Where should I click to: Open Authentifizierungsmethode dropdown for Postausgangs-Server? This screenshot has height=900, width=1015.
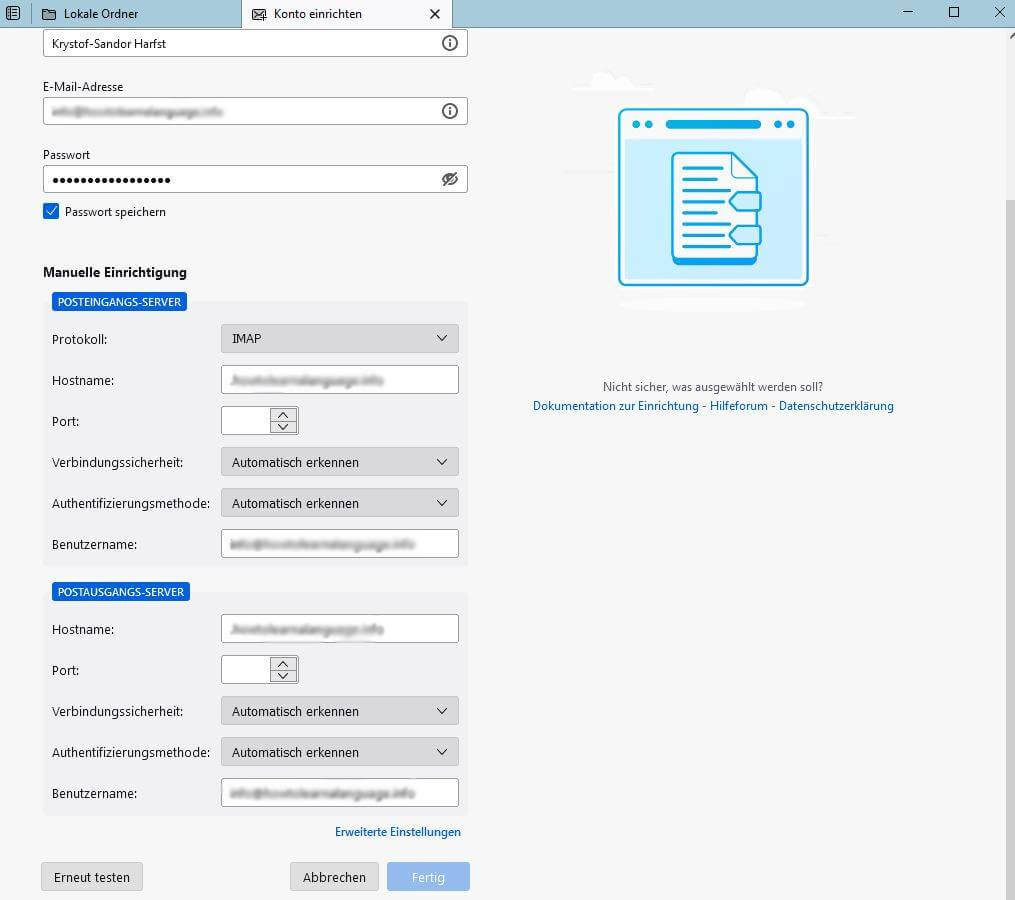(x=339, y=751)
